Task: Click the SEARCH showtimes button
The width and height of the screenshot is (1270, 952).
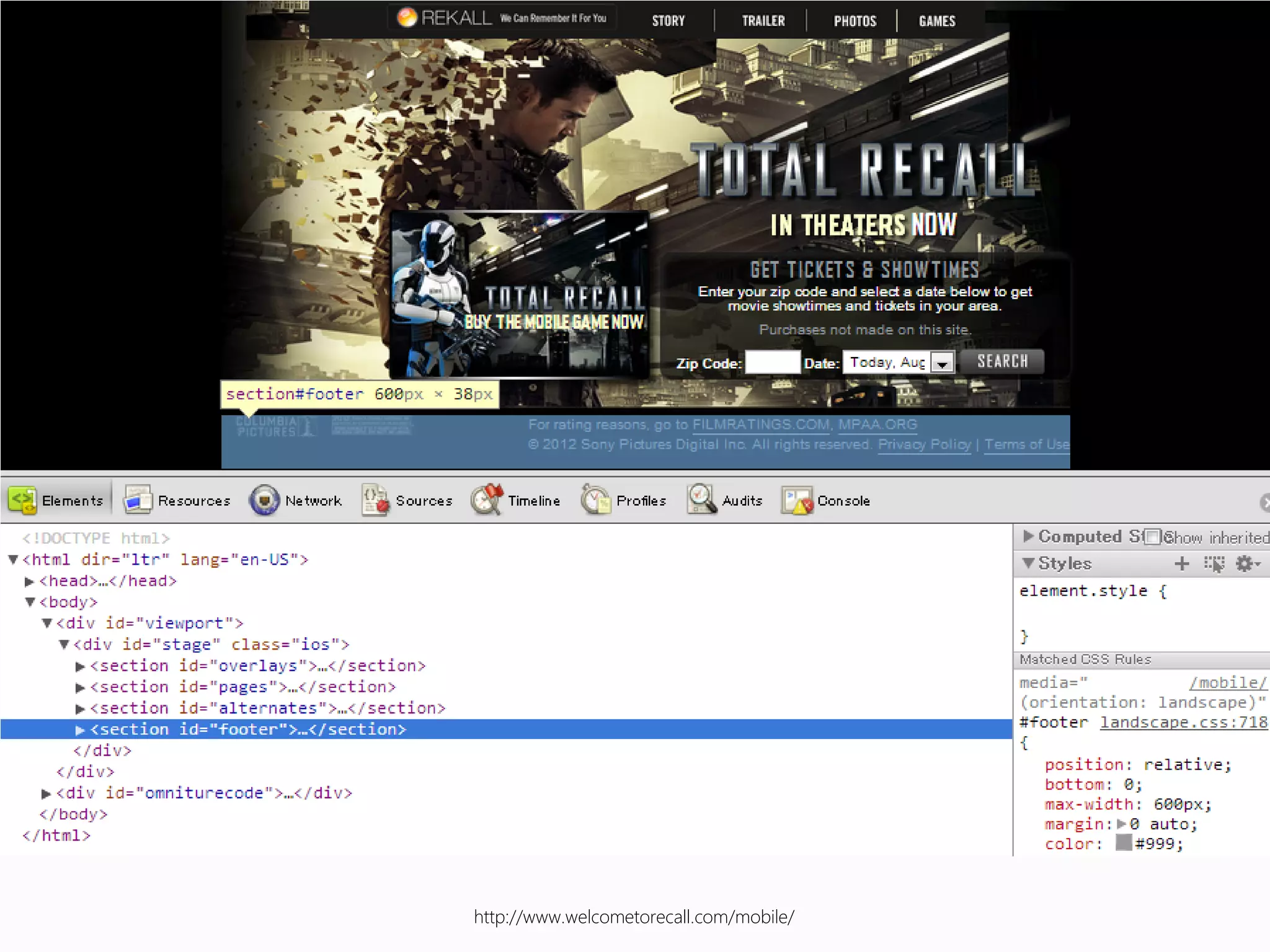Action: [x=1002, y=361]
